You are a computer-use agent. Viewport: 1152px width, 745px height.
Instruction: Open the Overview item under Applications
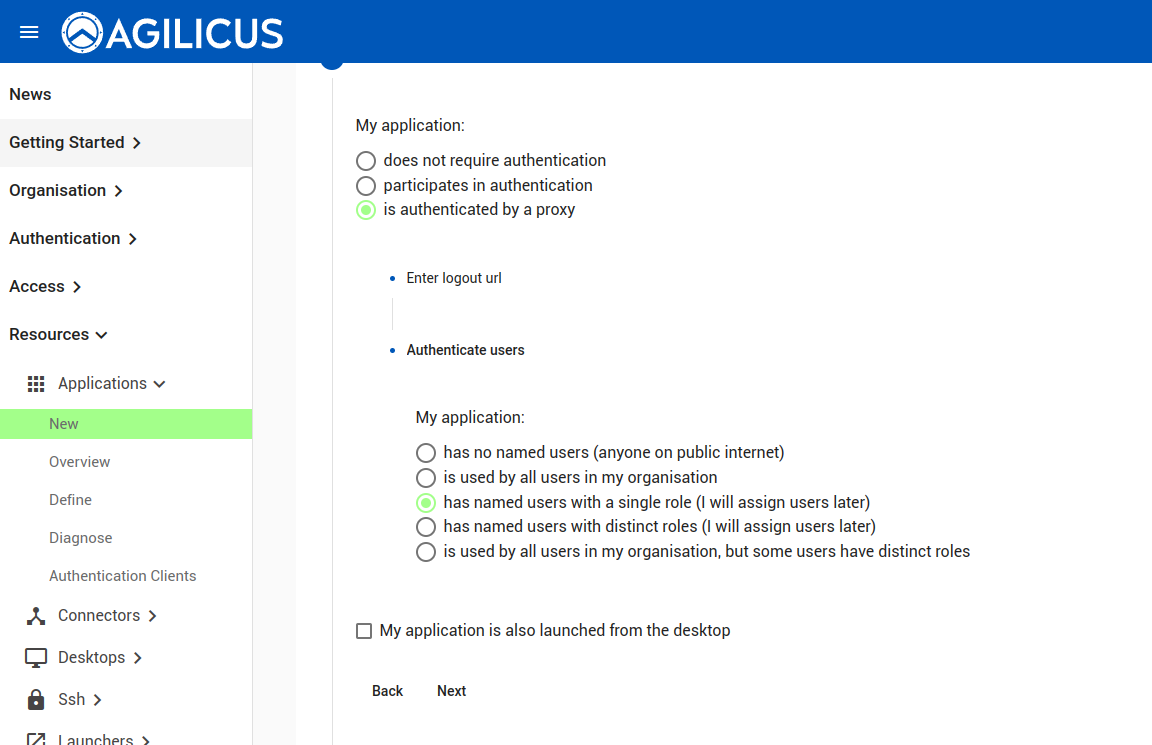point(80,462)
